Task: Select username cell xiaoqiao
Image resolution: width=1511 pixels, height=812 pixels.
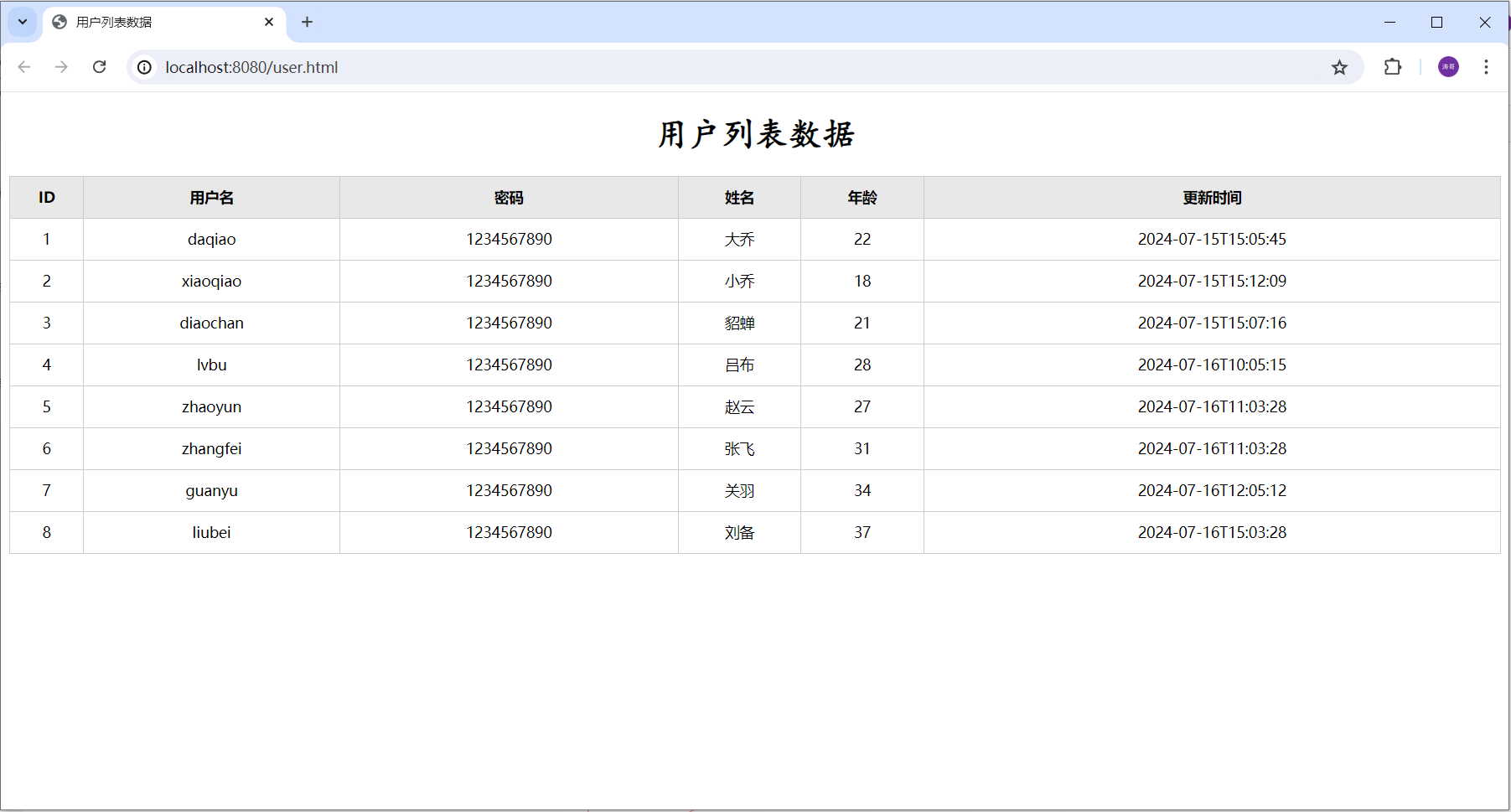Action: (x=212, y=282)
